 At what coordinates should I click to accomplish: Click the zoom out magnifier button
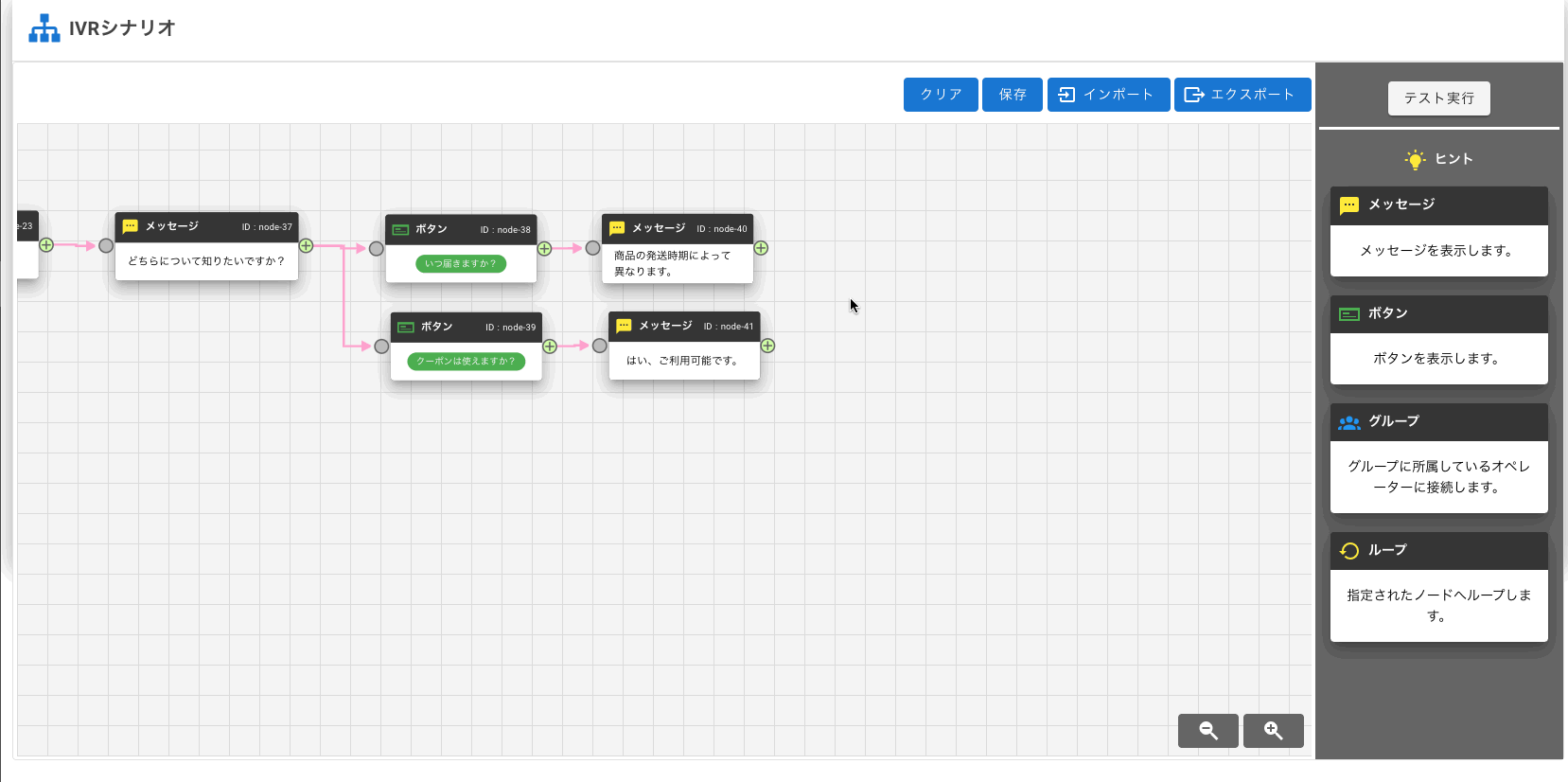click(1207, 730)
